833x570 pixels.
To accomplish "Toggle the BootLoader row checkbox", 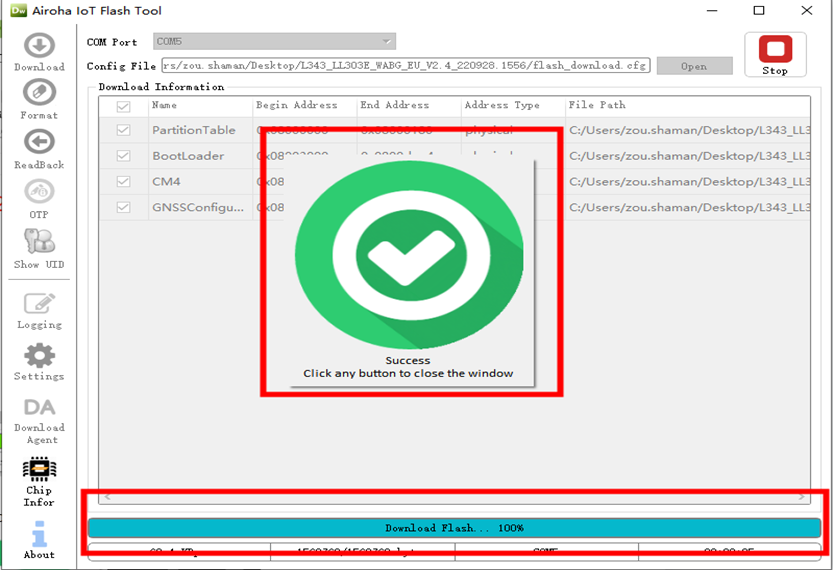I will tap(123, 156).
